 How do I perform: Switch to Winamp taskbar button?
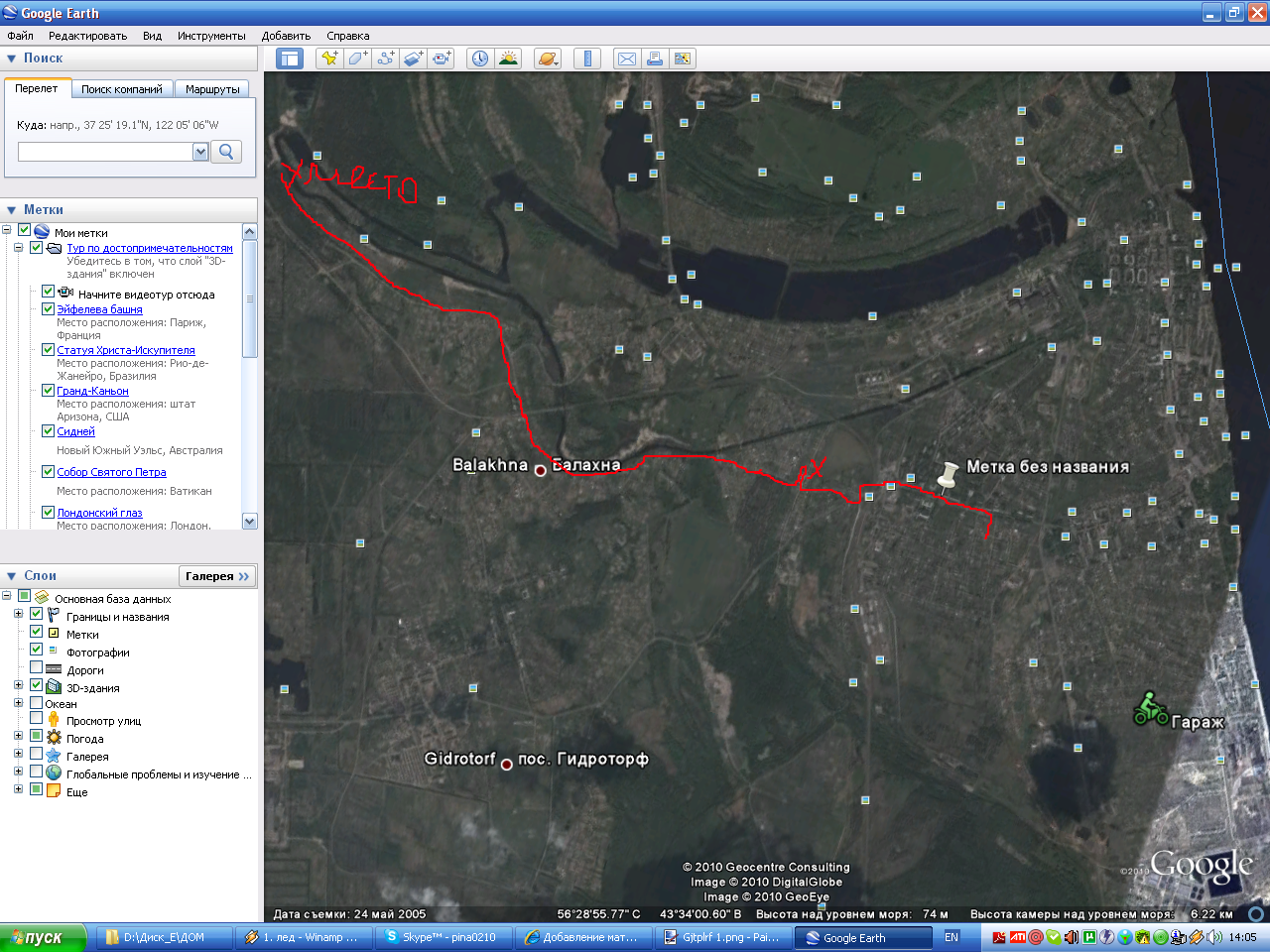303,937
